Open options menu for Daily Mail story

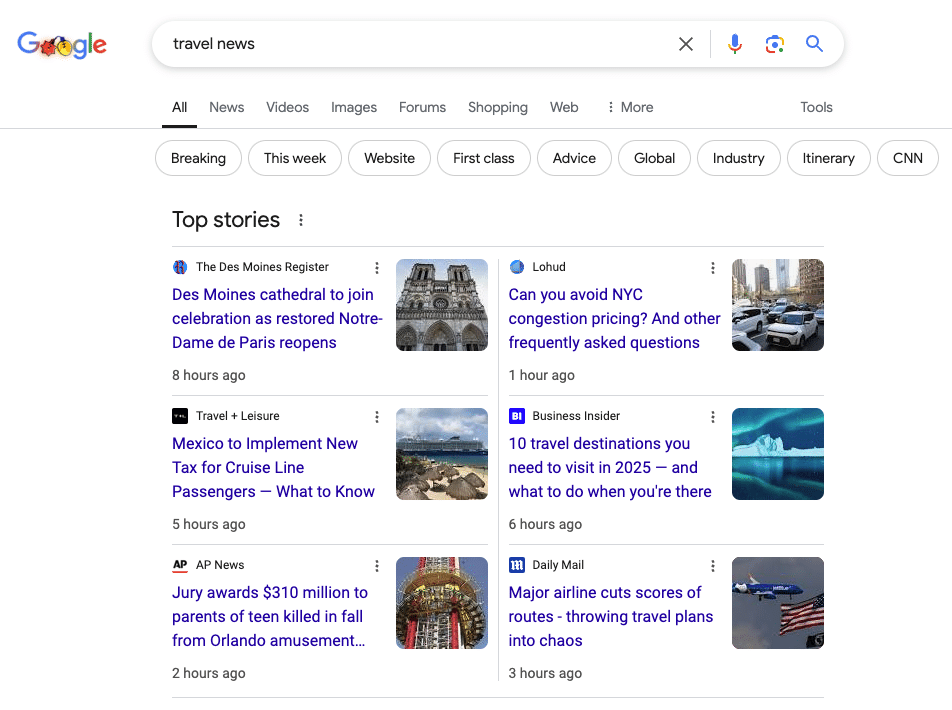point(713,566)
